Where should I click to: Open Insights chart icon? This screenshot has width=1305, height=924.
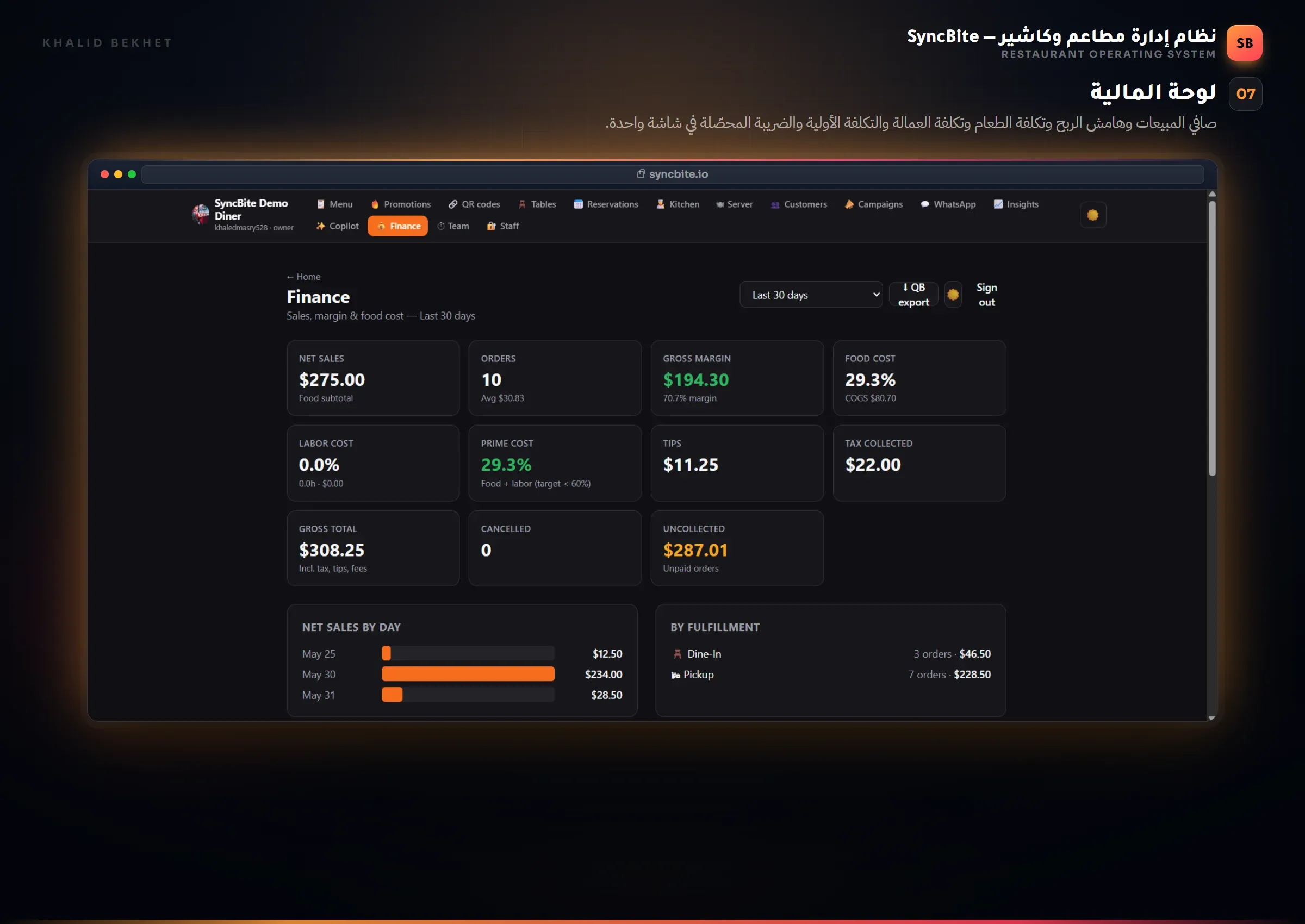coord(998,204)
